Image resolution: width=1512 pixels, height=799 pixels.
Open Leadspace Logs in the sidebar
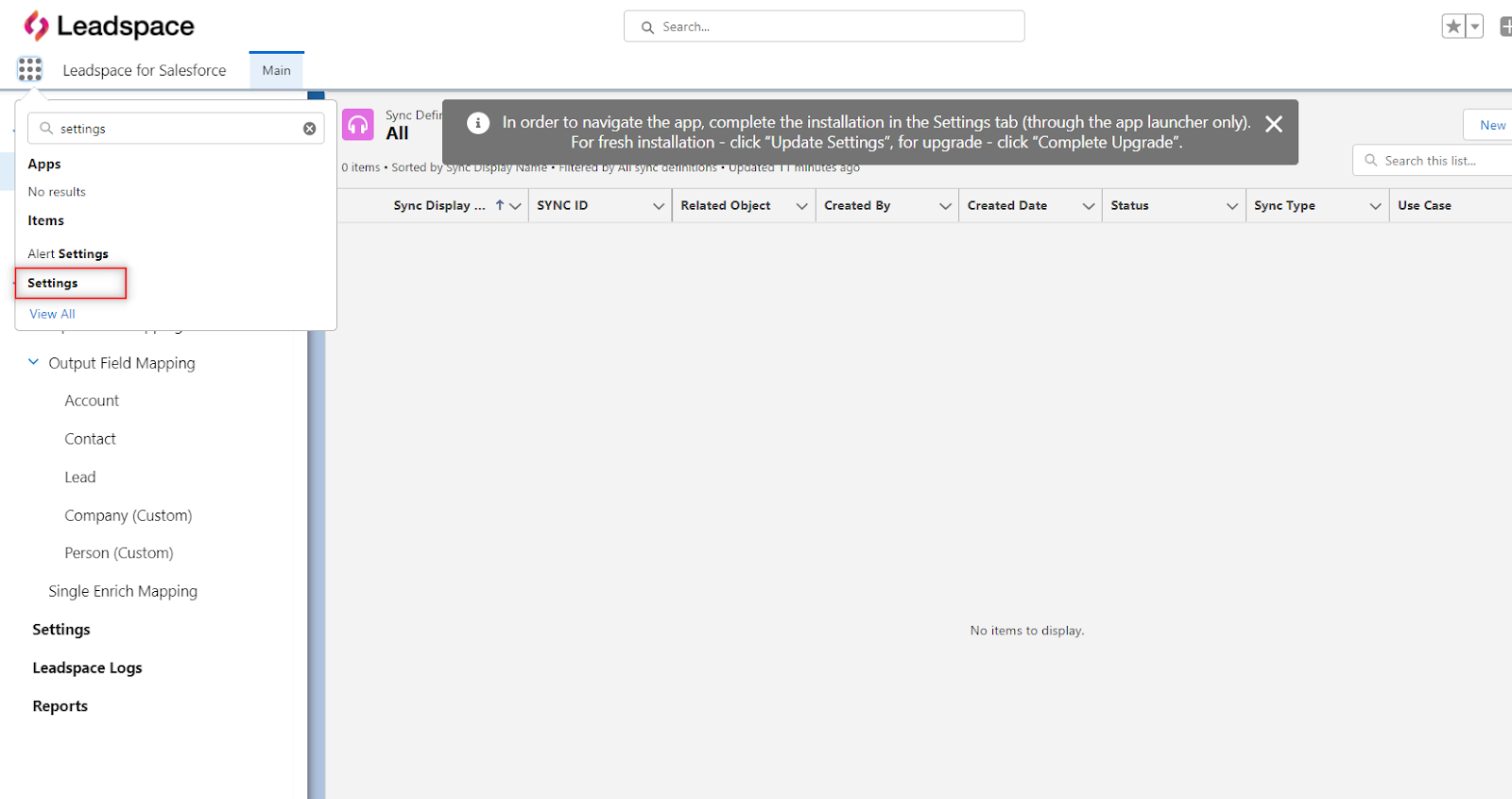(87, 668)
